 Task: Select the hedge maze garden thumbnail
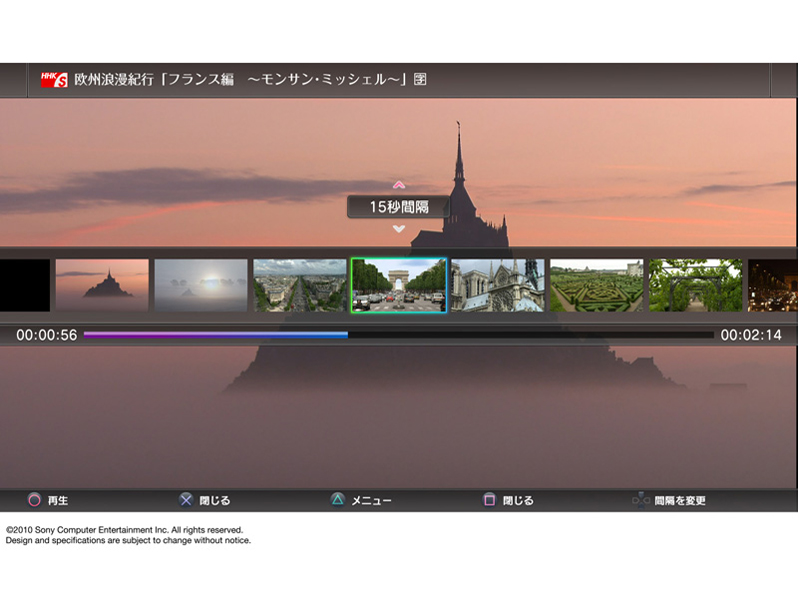point(596,285)
